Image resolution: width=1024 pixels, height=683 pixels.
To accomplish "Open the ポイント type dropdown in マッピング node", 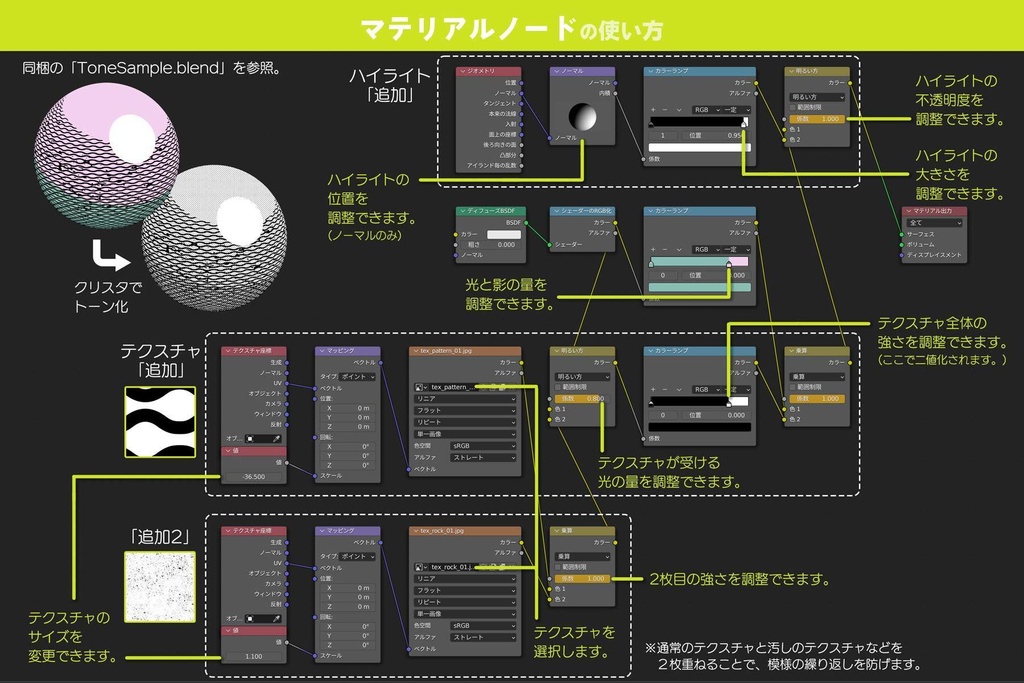I will tap(357, 378).
